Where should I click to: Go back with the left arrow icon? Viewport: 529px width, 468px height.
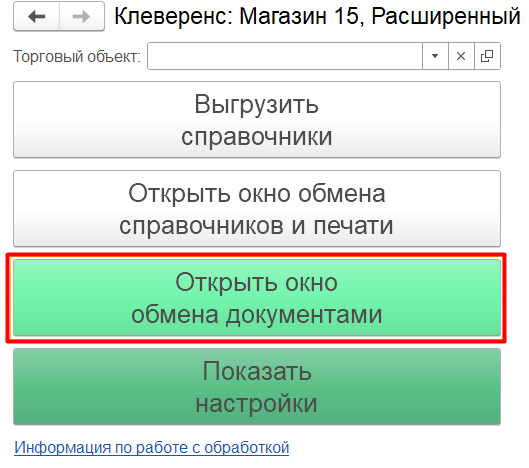click(x=36, y=16)
